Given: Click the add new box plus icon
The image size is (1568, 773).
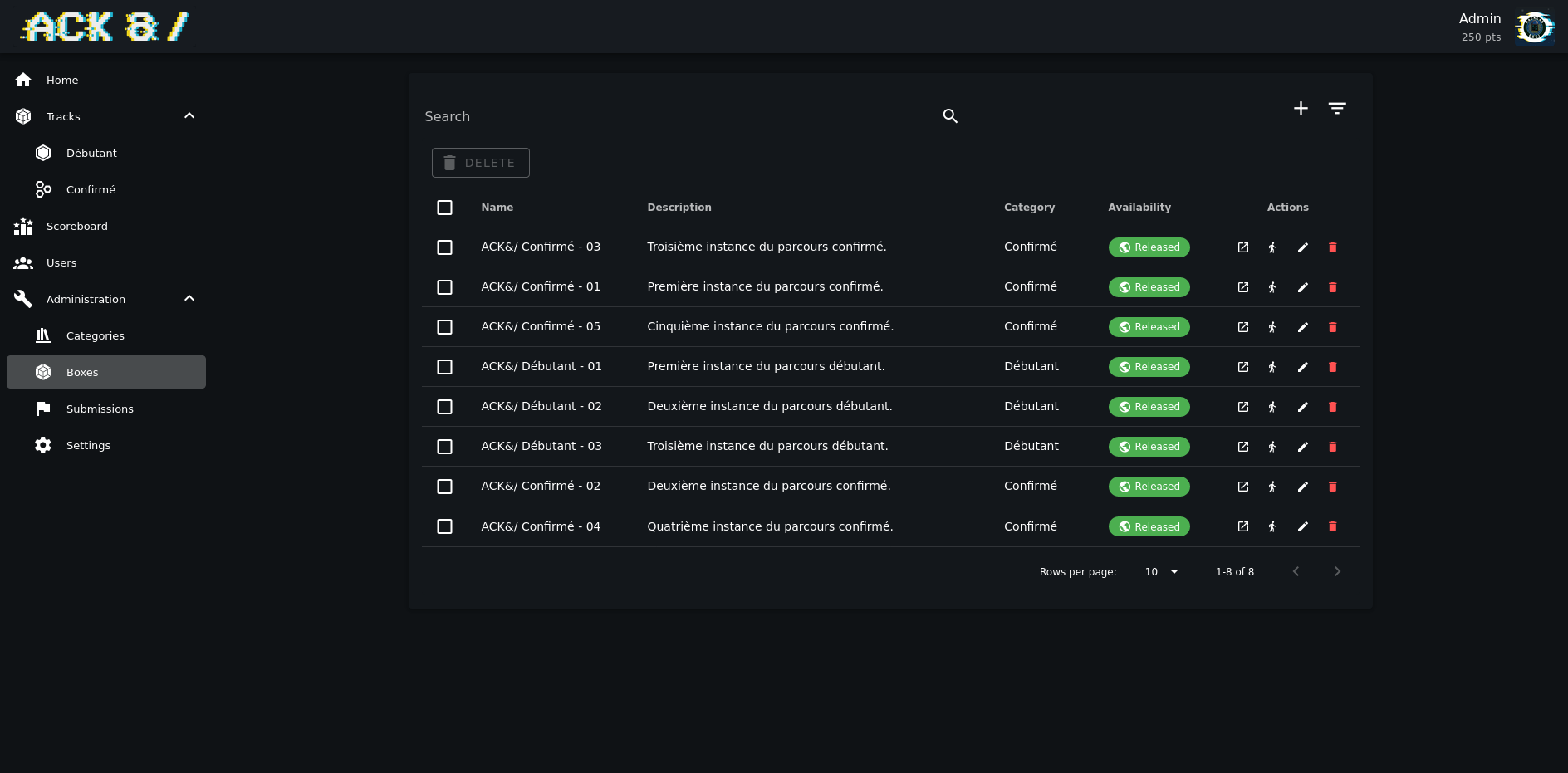Looking at the screenshot, I should 1301,109.
